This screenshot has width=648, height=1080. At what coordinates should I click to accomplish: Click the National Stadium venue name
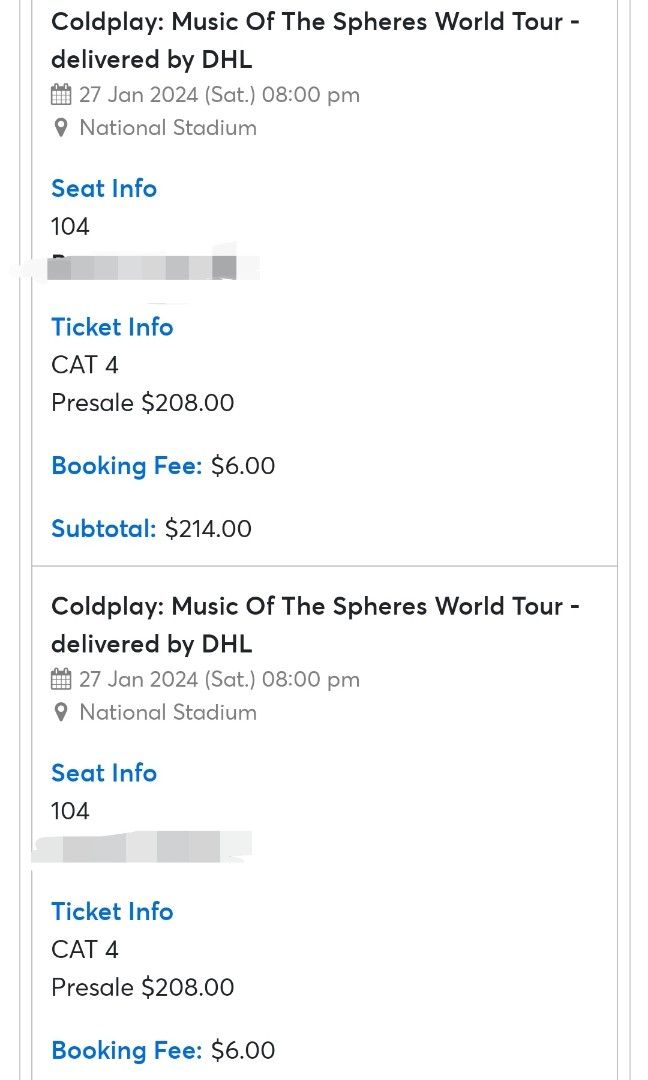click(x=167, y=128)
